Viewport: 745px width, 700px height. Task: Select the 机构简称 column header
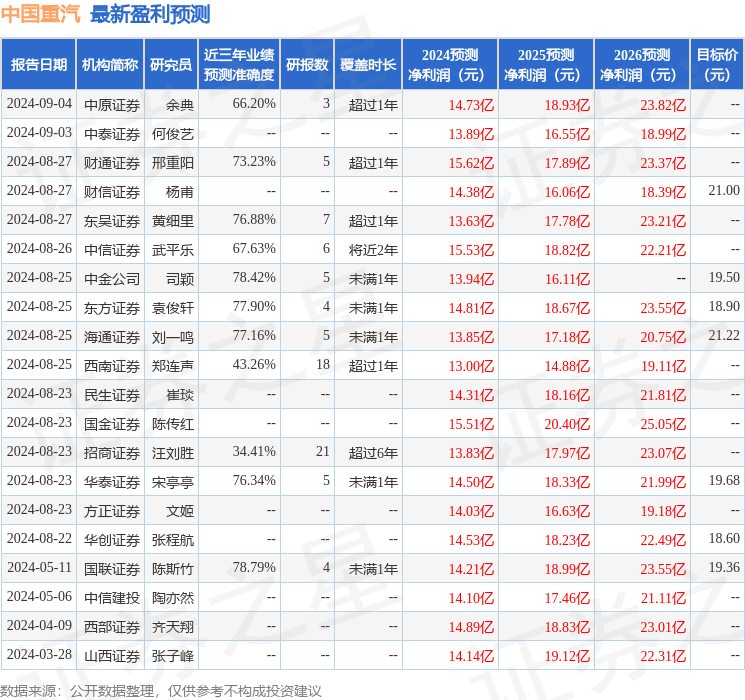(x=110, y=65)
